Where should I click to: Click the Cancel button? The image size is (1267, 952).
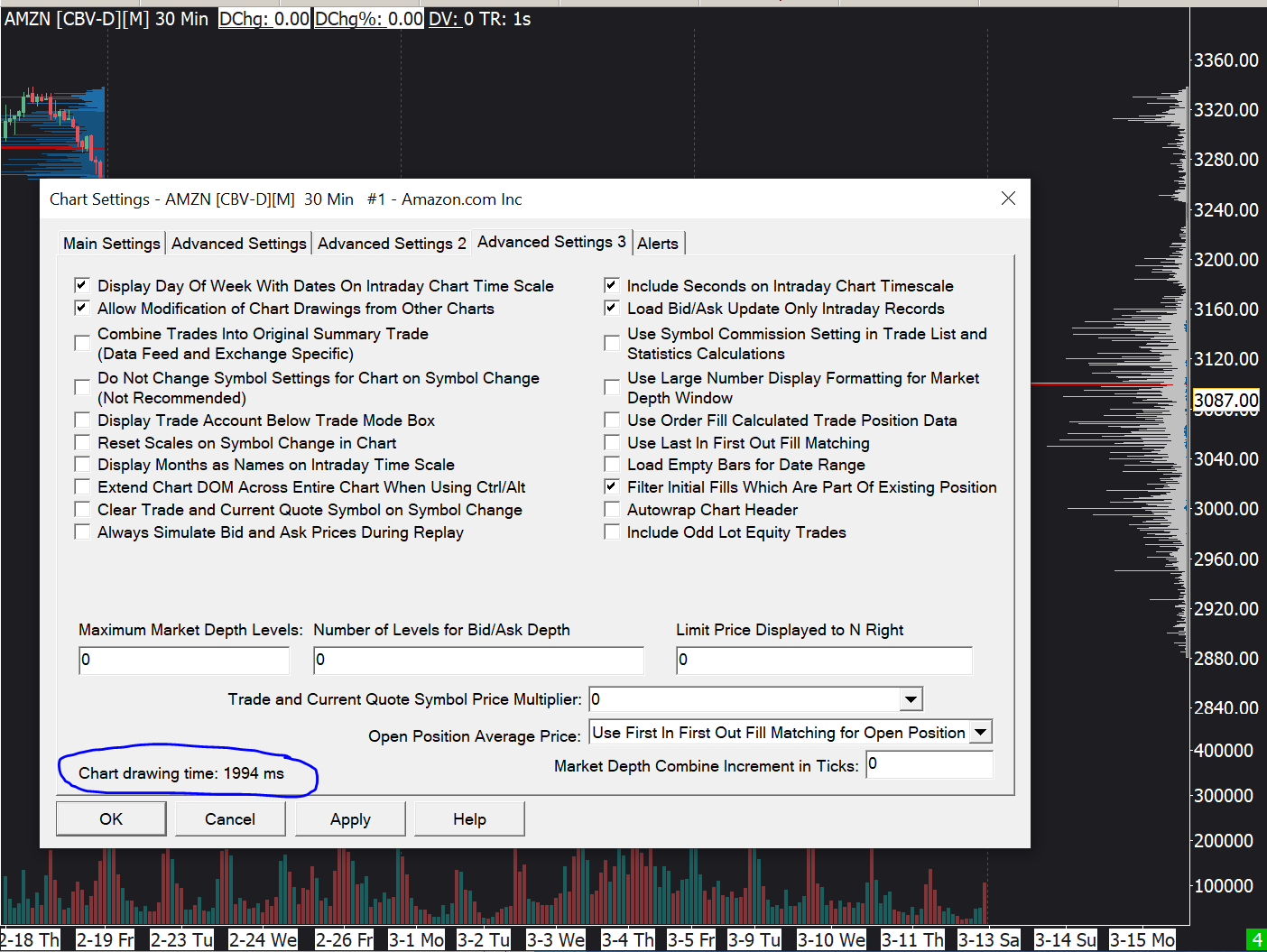click(x=230, y=819)
